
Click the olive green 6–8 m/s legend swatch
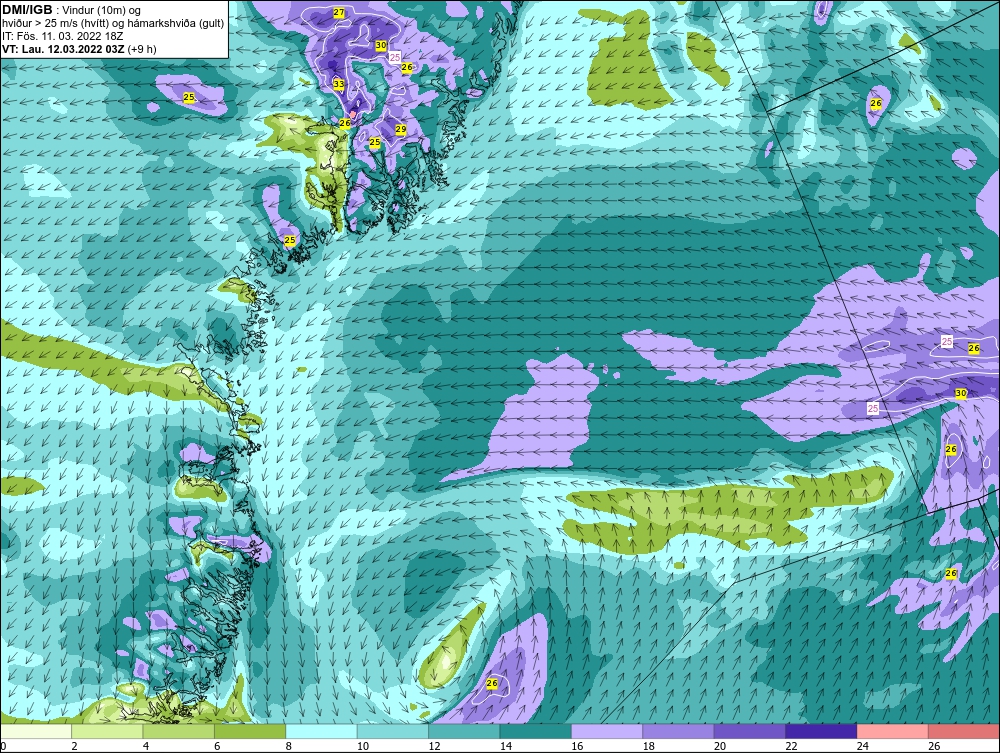click(250, 731)
